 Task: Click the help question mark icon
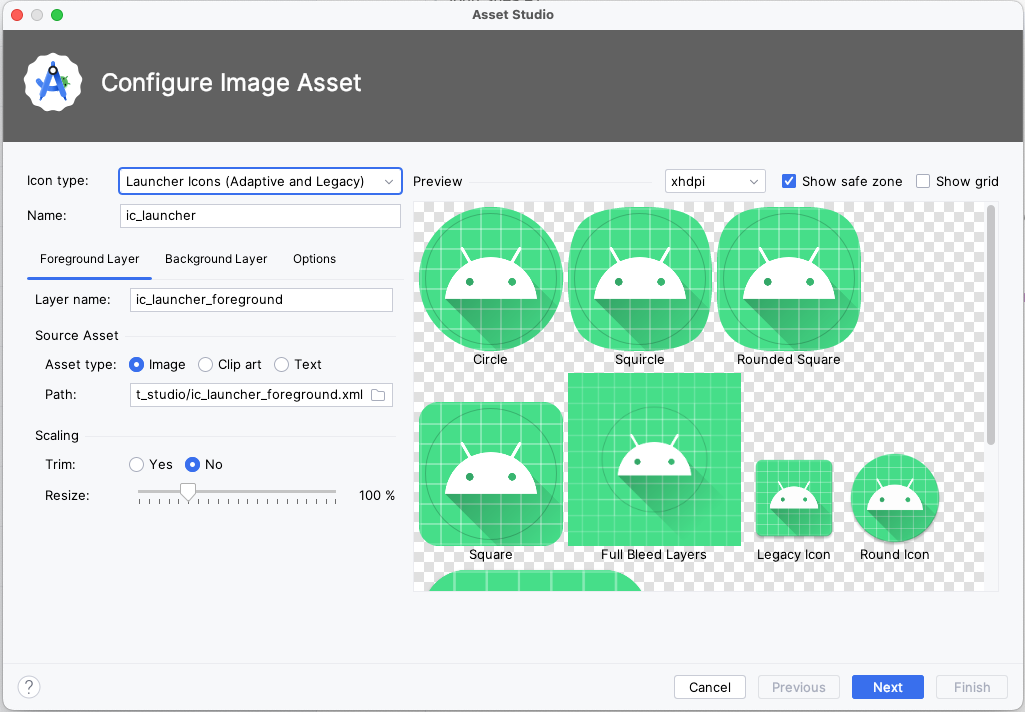(29, 687)
